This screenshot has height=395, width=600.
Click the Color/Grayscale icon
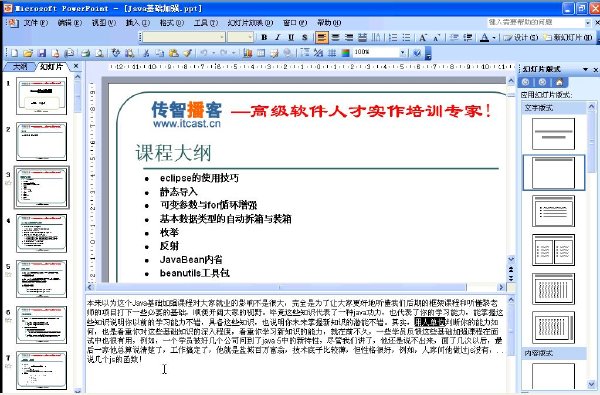(x=346, y=53)
